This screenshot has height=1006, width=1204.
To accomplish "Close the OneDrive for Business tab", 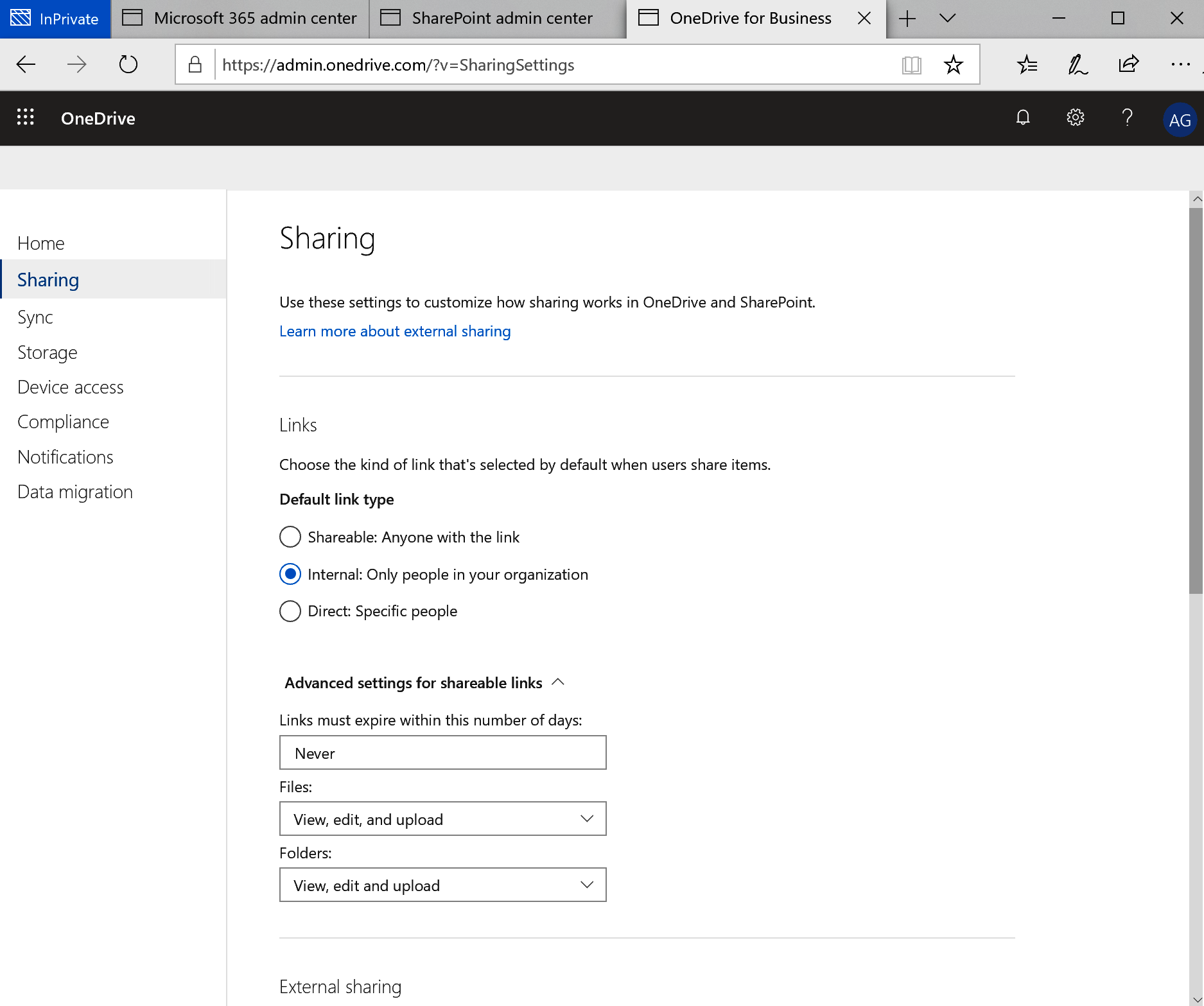I will [x=864, y=18].
